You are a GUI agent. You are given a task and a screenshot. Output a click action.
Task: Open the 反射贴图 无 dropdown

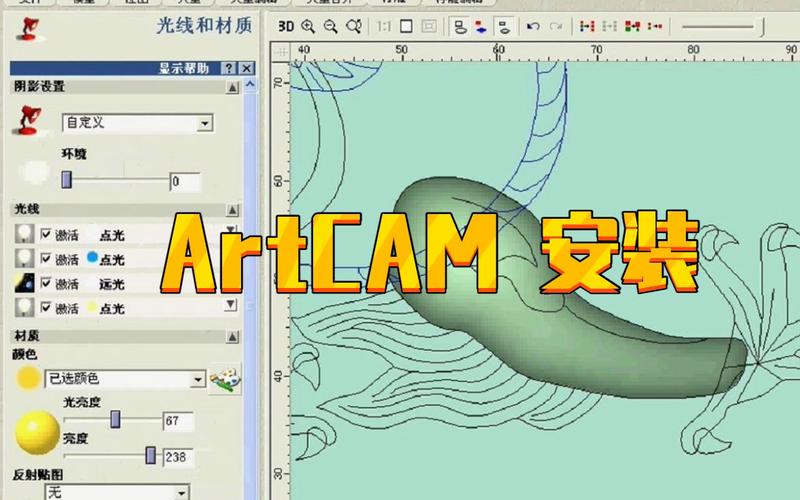coord(182,493)
